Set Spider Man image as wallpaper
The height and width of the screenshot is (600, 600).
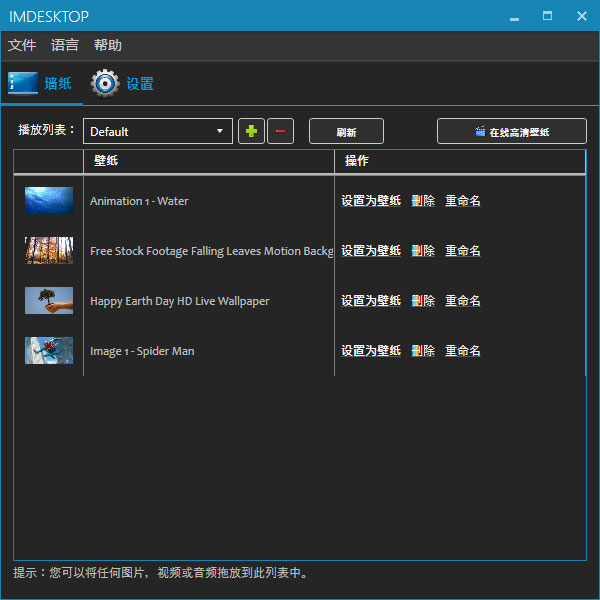click(371, 351)
